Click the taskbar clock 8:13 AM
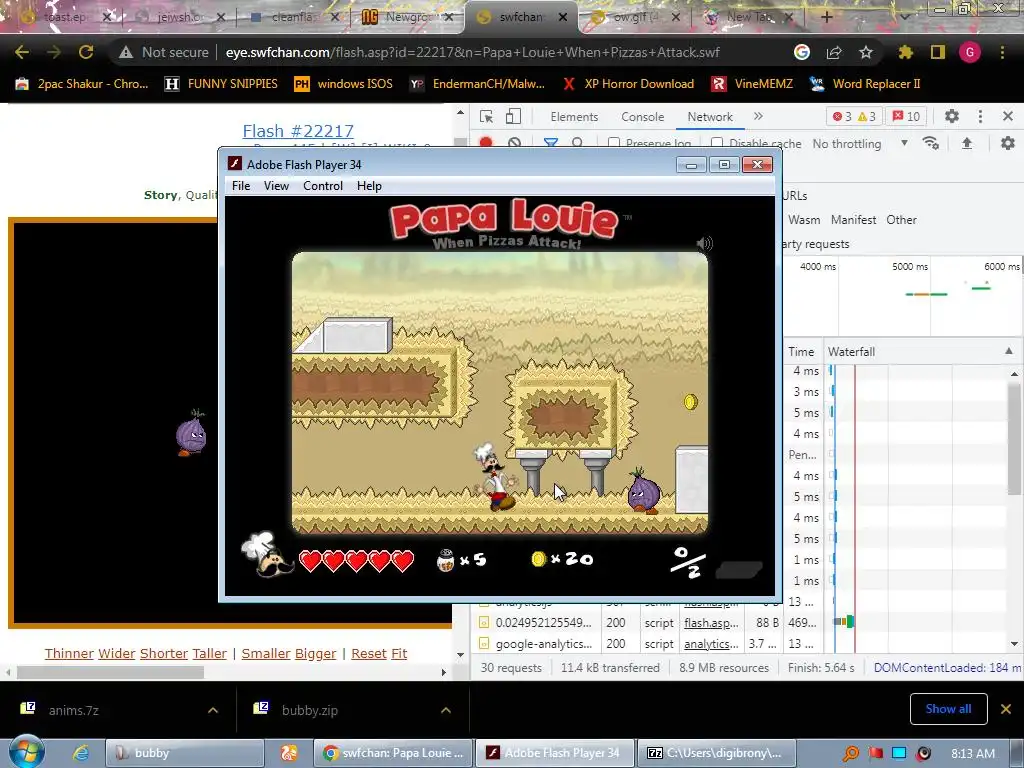 [973, 754]
